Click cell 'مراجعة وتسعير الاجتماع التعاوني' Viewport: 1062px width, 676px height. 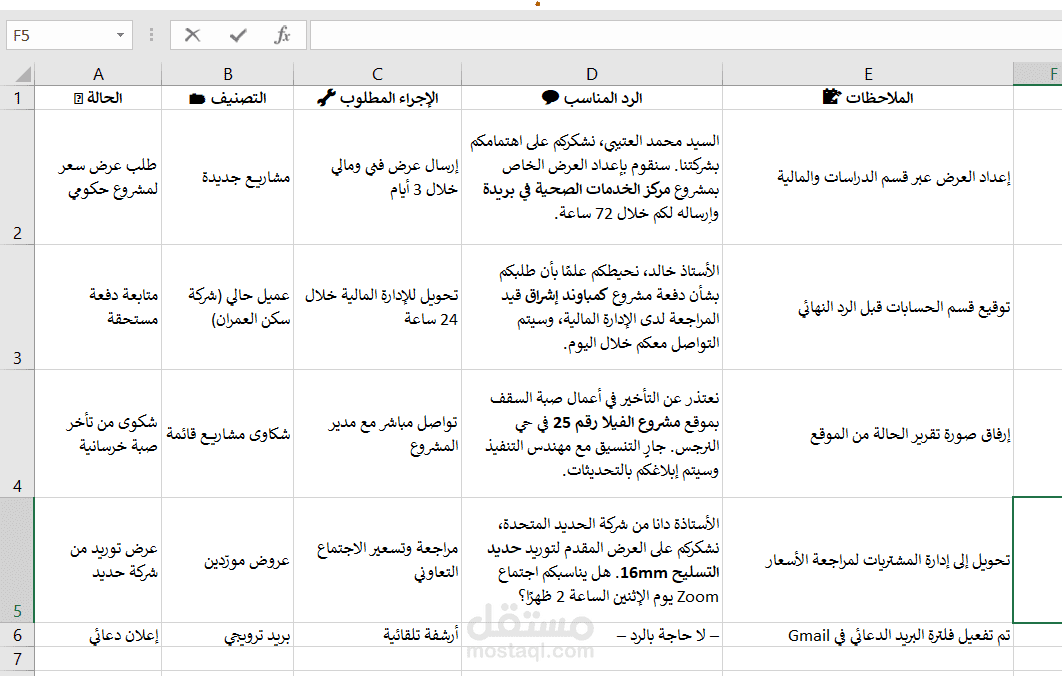coord(377,560)
